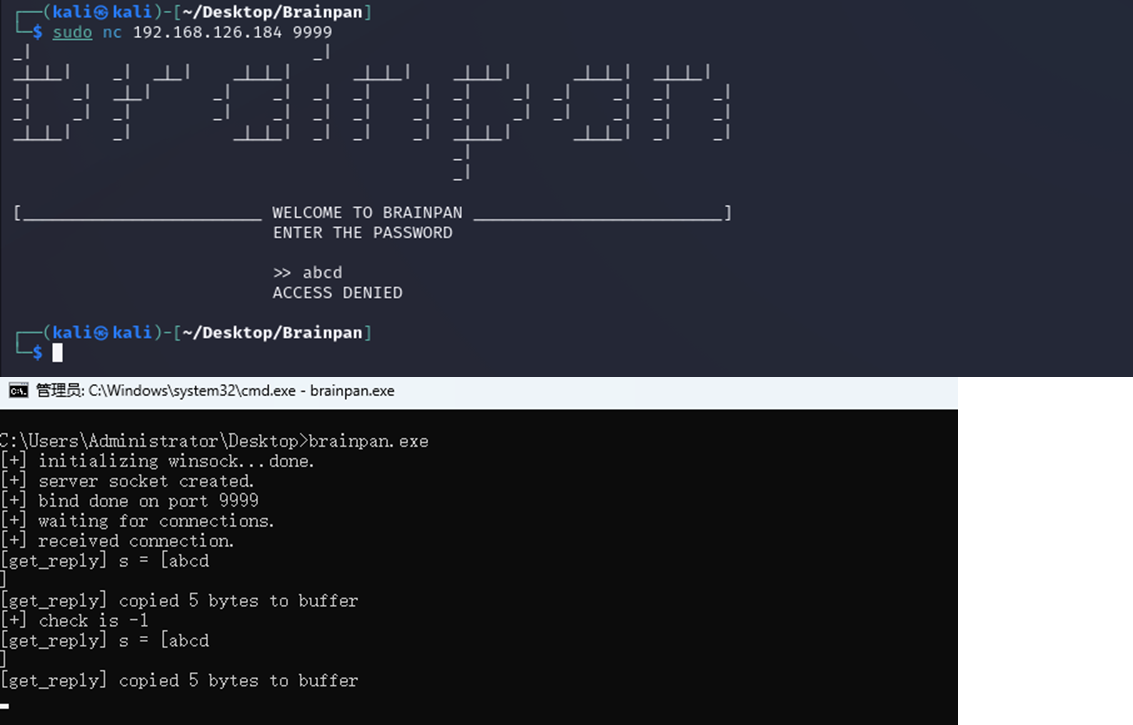Viewport: 1133px width, 725px height.
Task: Click the cmd window title text
Action: [215, 391]
